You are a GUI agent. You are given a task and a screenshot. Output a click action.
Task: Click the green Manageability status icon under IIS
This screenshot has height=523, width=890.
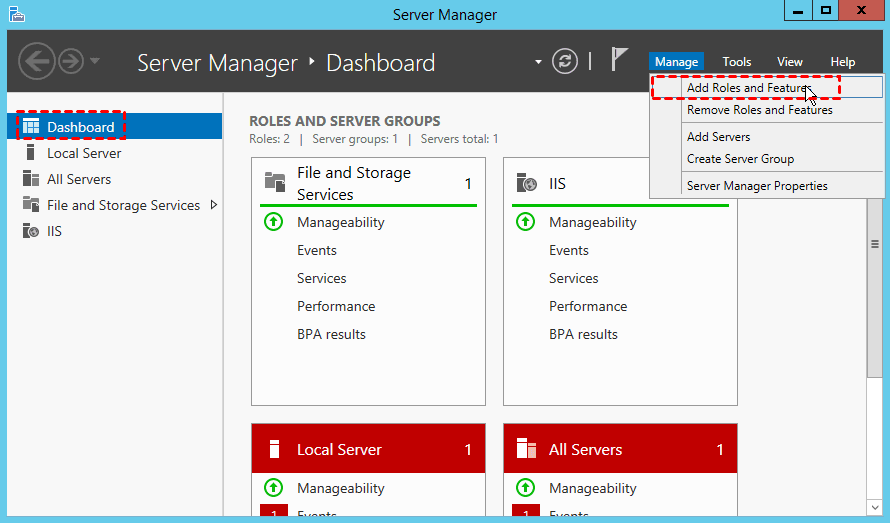pos(525,222)
